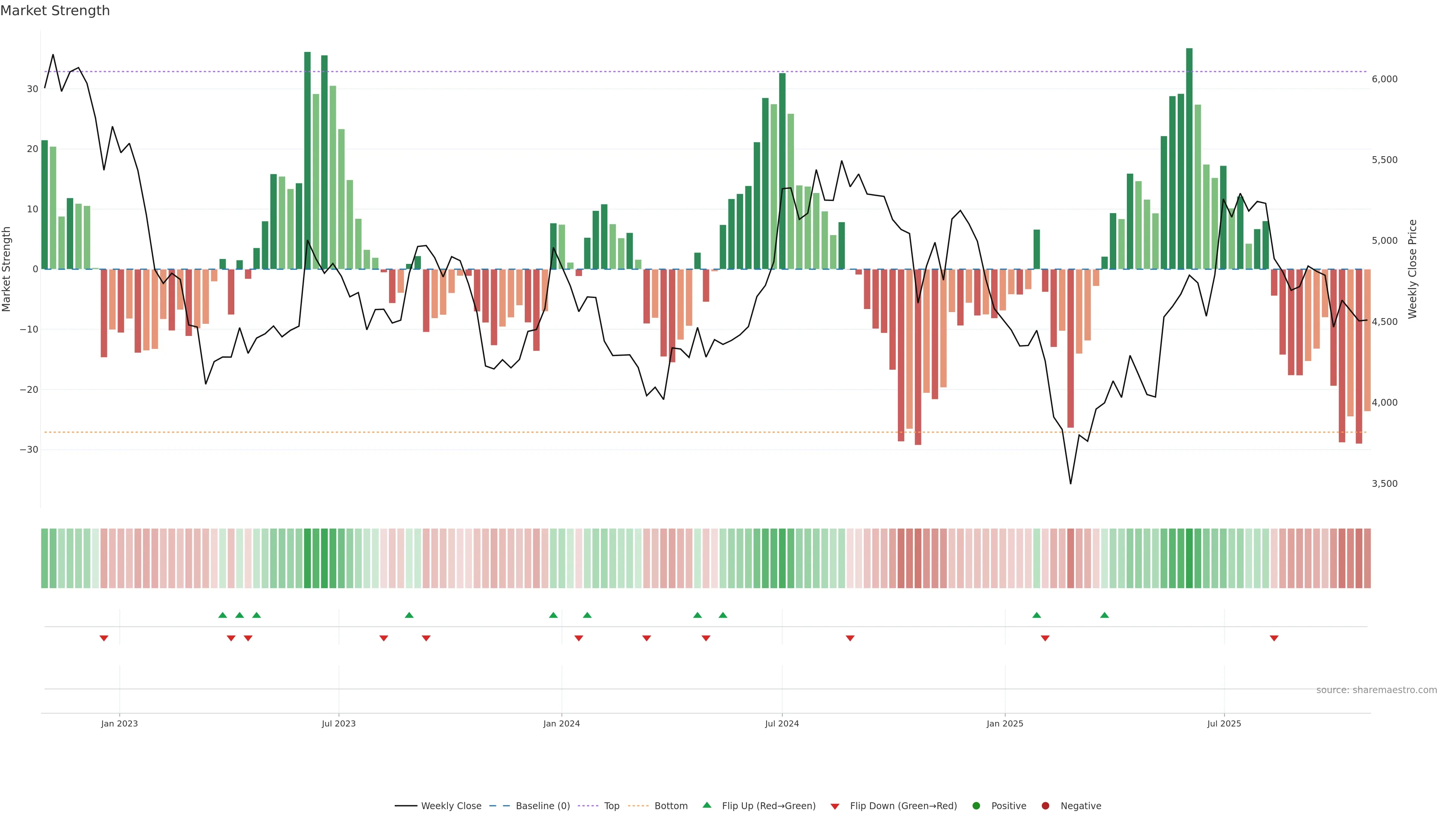Screen dimensions: 1456x819
Task: Click the Jan 2024 x-axis label
Action: point(561,723)
